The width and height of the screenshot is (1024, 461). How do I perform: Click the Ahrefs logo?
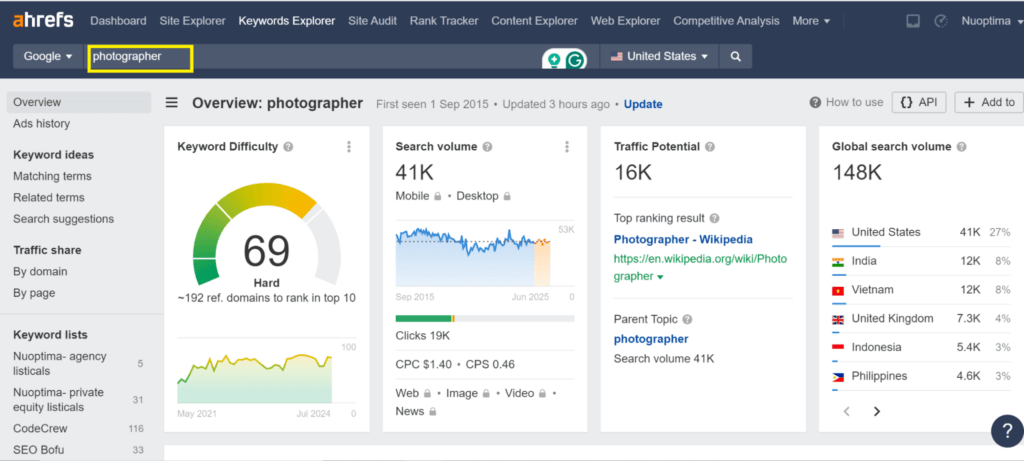(43, 20)
